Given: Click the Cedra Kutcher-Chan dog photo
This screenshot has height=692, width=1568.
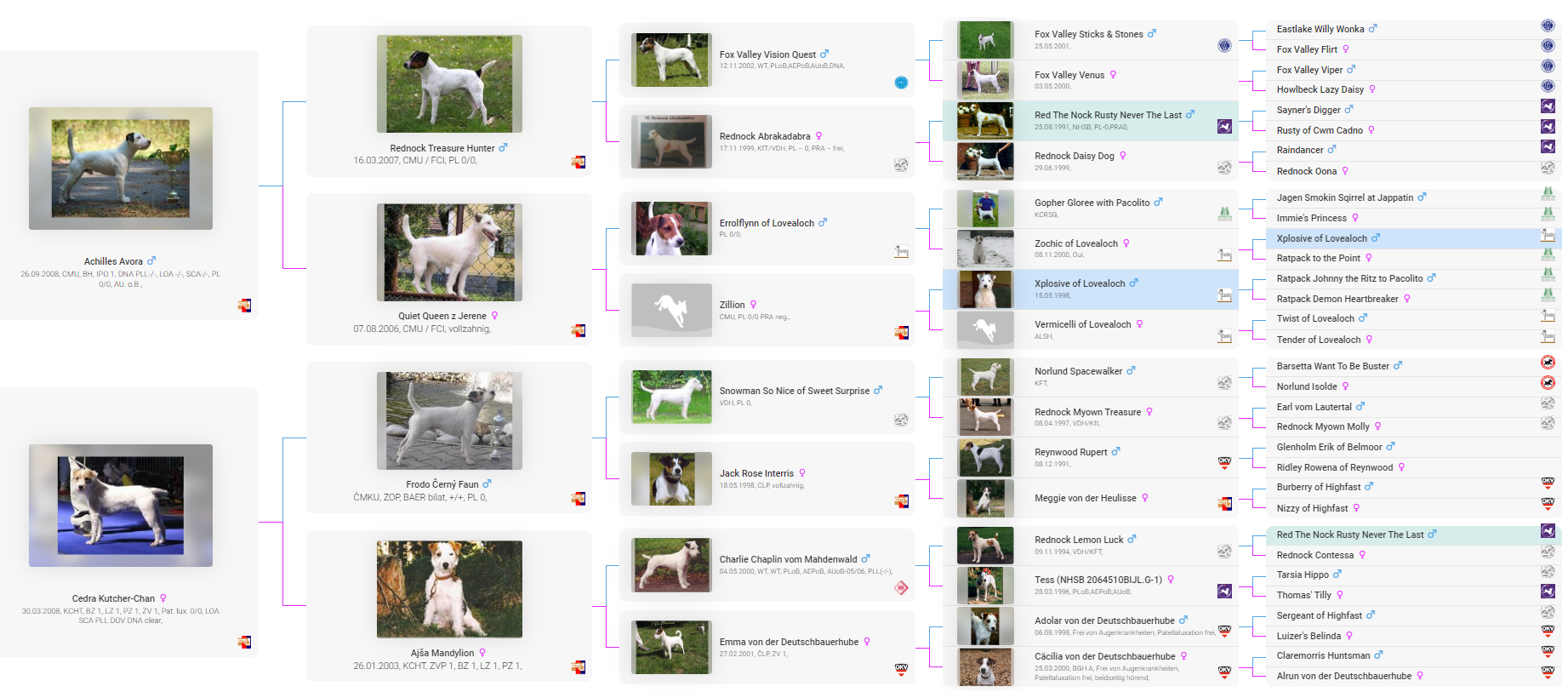Looking at the screenshot, I should click(121, 506).
